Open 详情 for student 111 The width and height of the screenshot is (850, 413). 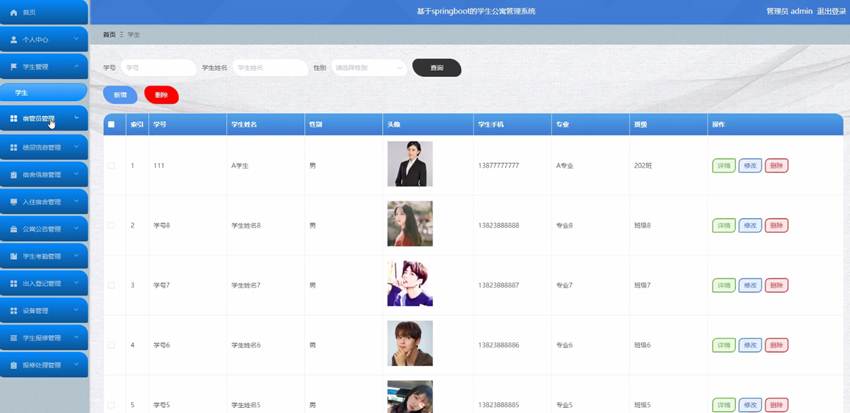pyautogui.click(x=724, y=166)
